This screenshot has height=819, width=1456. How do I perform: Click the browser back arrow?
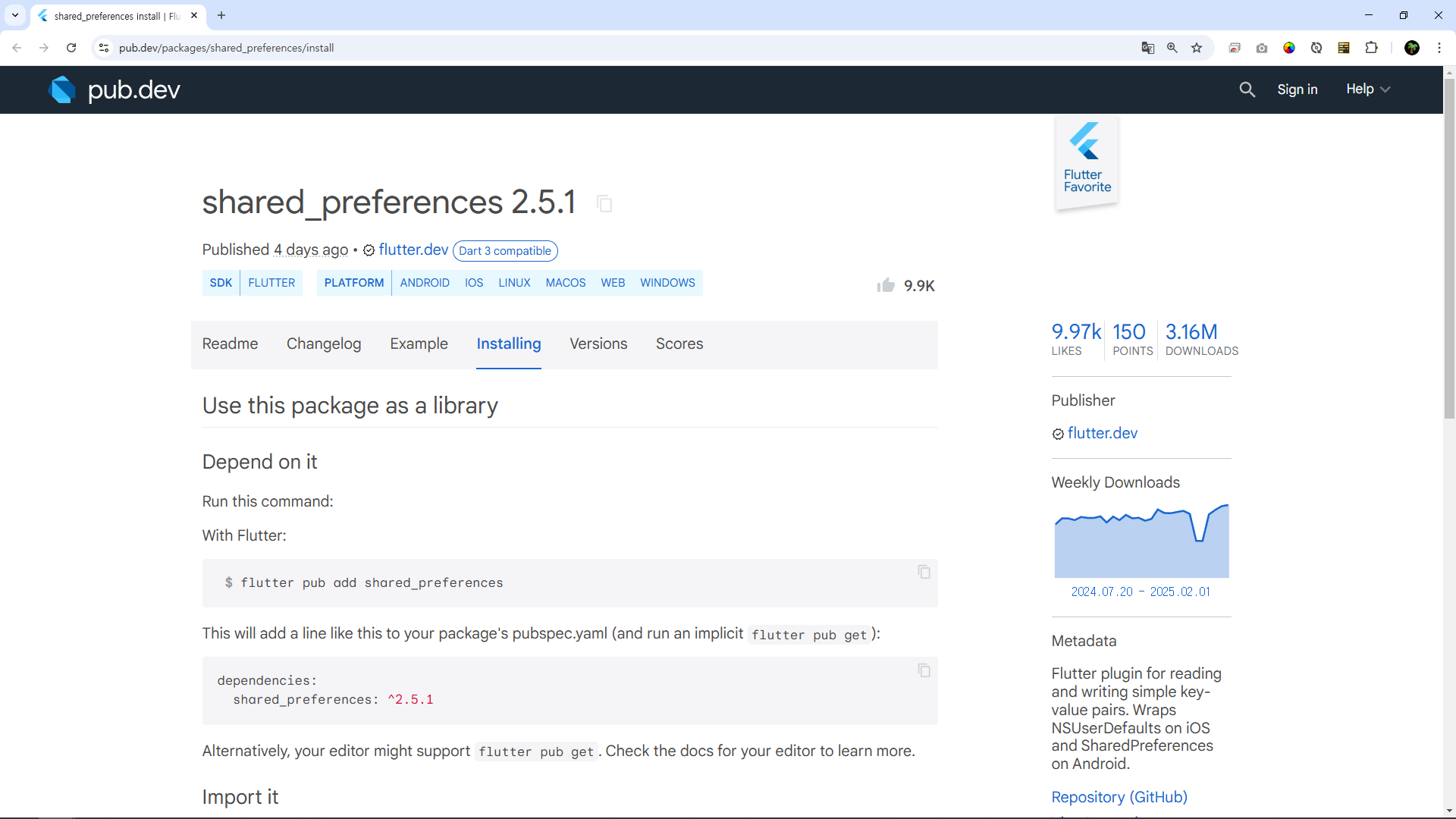pos(17,48)
